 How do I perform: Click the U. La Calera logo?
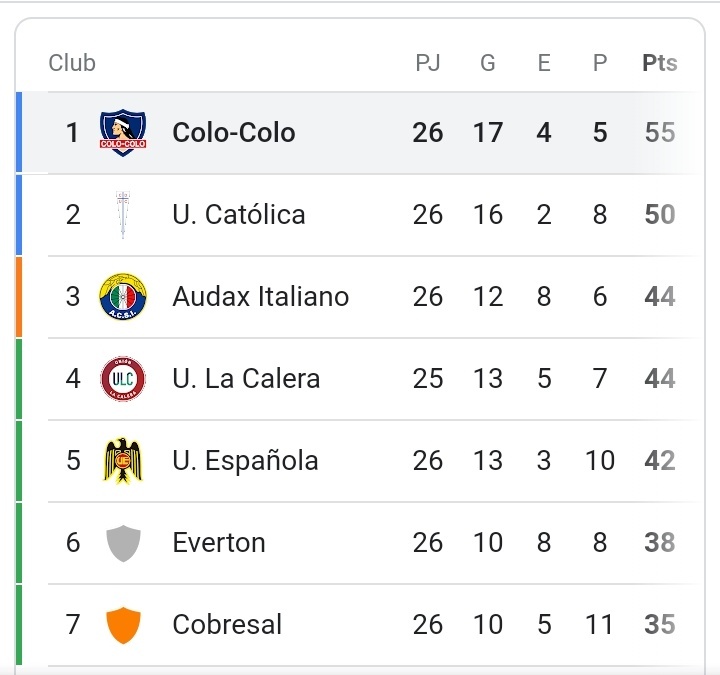pos(123,378)
